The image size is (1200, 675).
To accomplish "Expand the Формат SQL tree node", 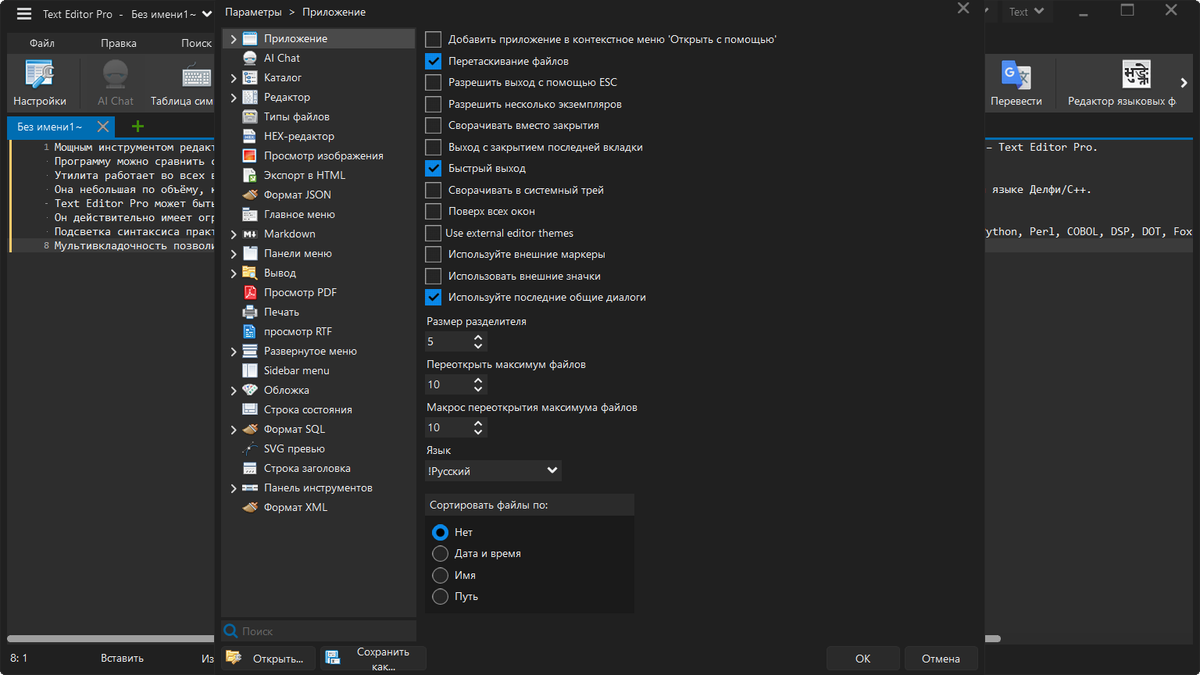I will point(233,429).
